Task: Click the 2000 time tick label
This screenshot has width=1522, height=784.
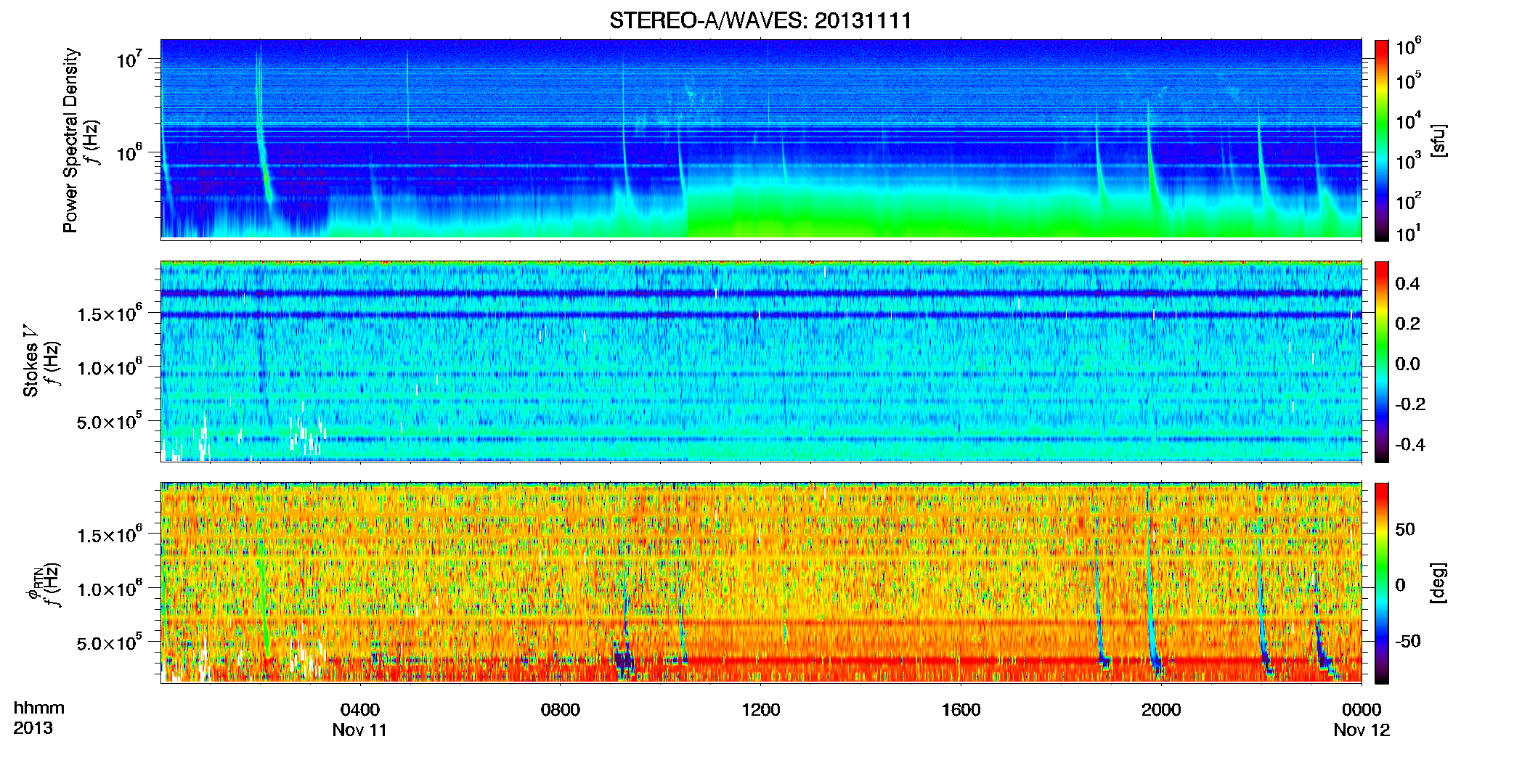Action: click(1161, 710)
